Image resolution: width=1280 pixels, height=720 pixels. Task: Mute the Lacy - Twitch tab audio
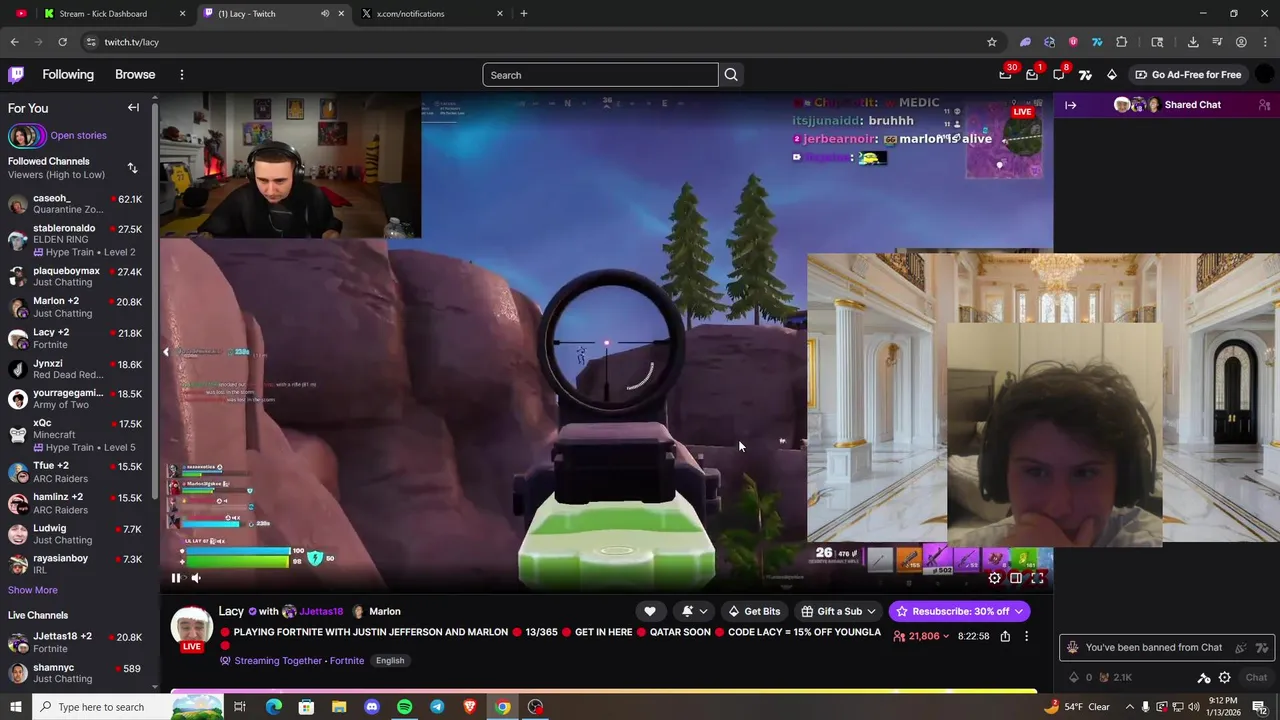[325, 13]
